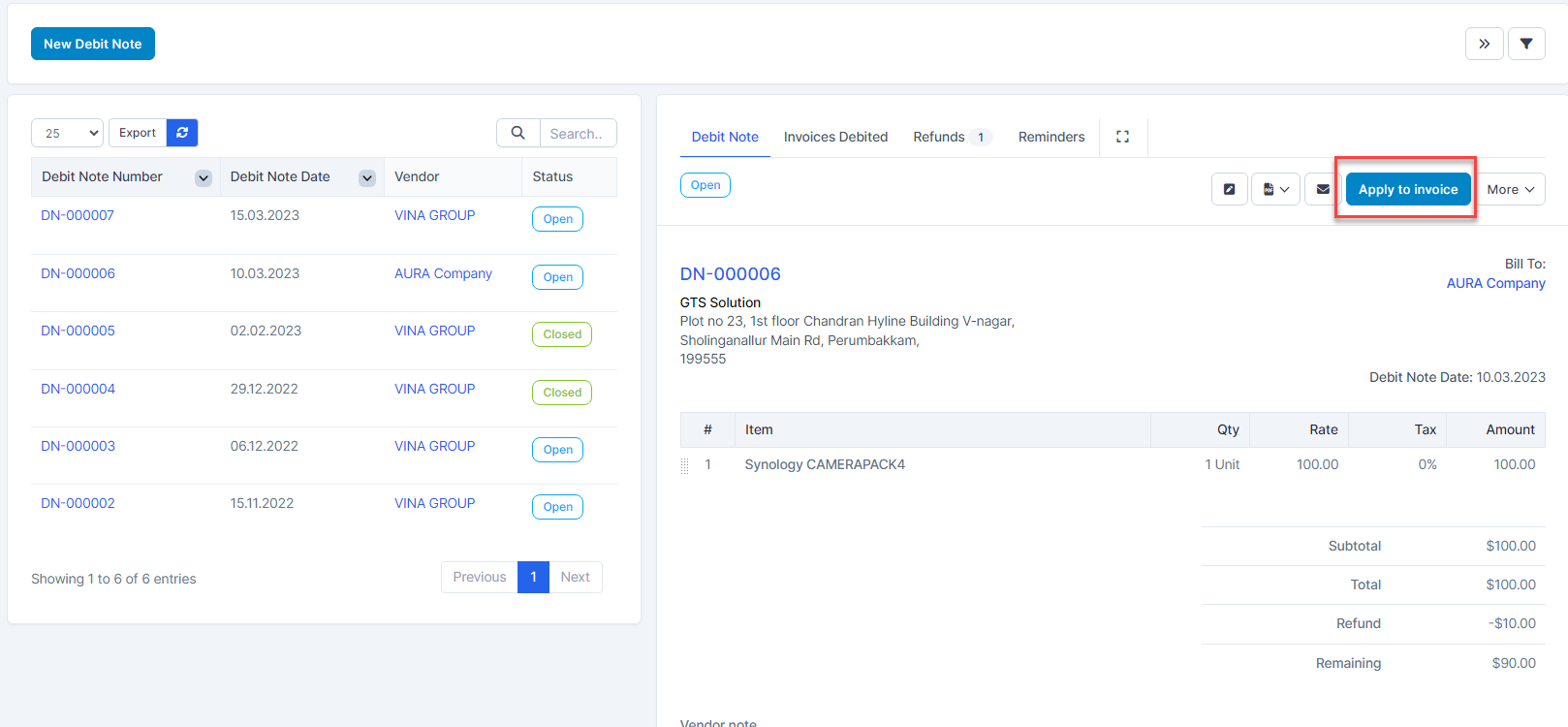Click into the Search input field
1568x727 pixels.
578,133
